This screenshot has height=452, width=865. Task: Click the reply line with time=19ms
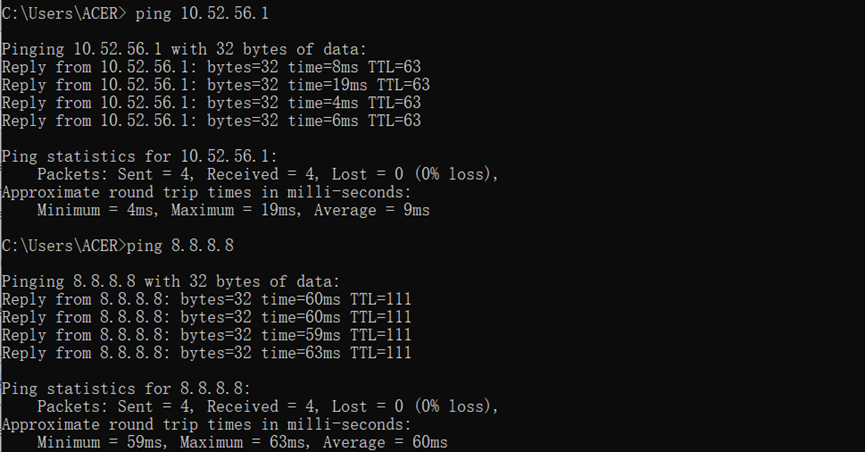pyautogui.click(x=215, y=85)
